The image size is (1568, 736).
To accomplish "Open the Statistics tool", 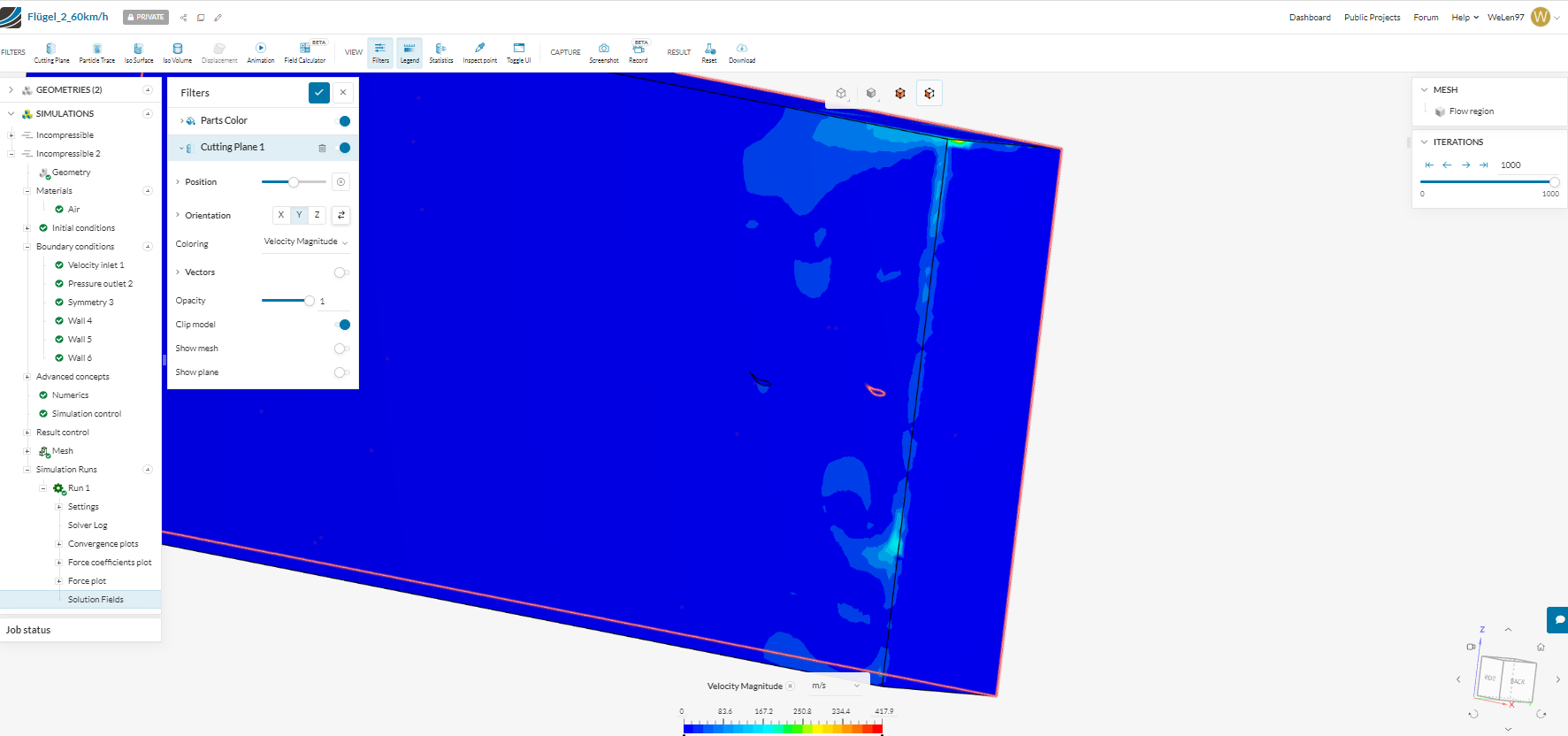I will pos(440,53).
